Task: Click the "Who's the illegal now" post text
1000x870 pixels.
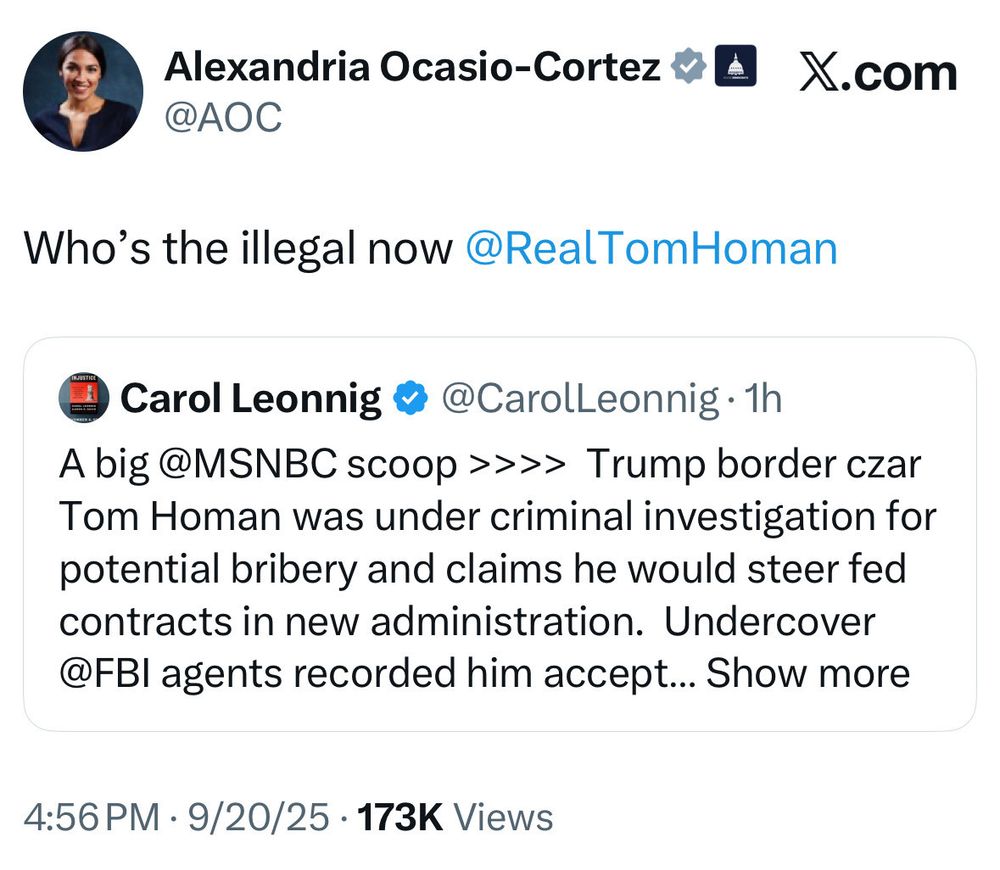Action: 238,247
